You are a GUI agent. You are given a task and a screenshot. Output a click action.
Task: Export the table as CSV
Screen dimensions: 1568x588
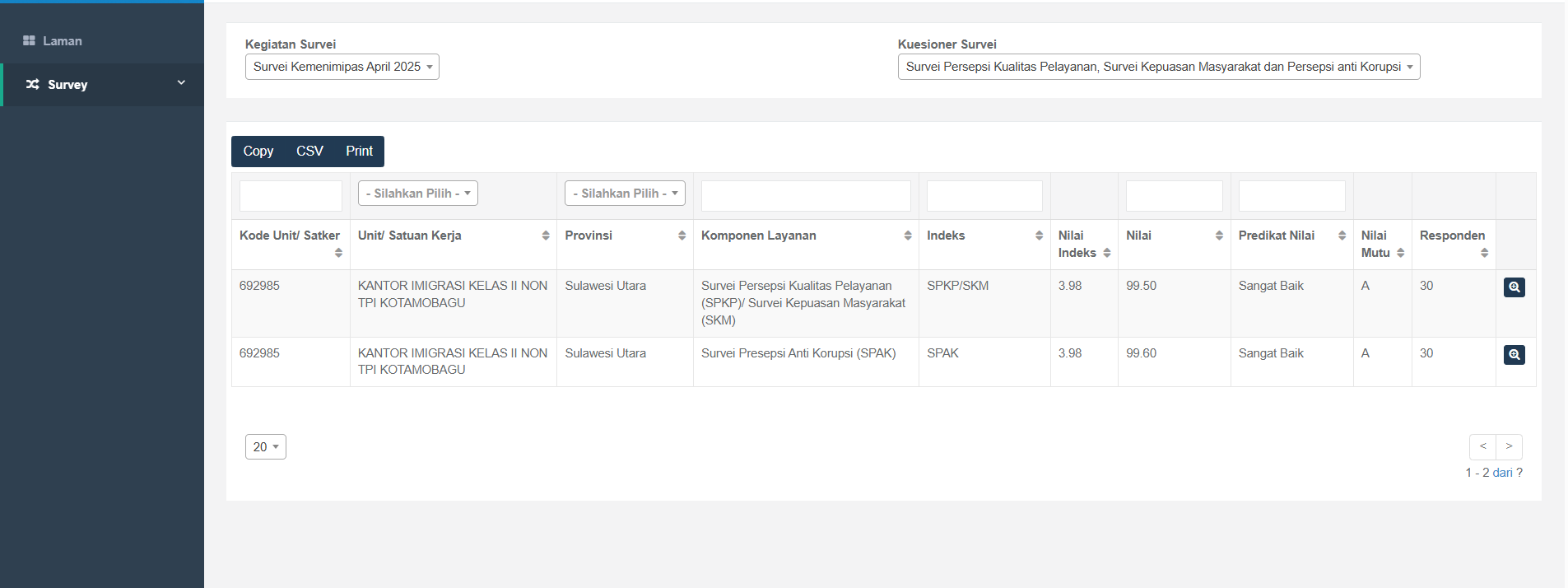(309, 152)
